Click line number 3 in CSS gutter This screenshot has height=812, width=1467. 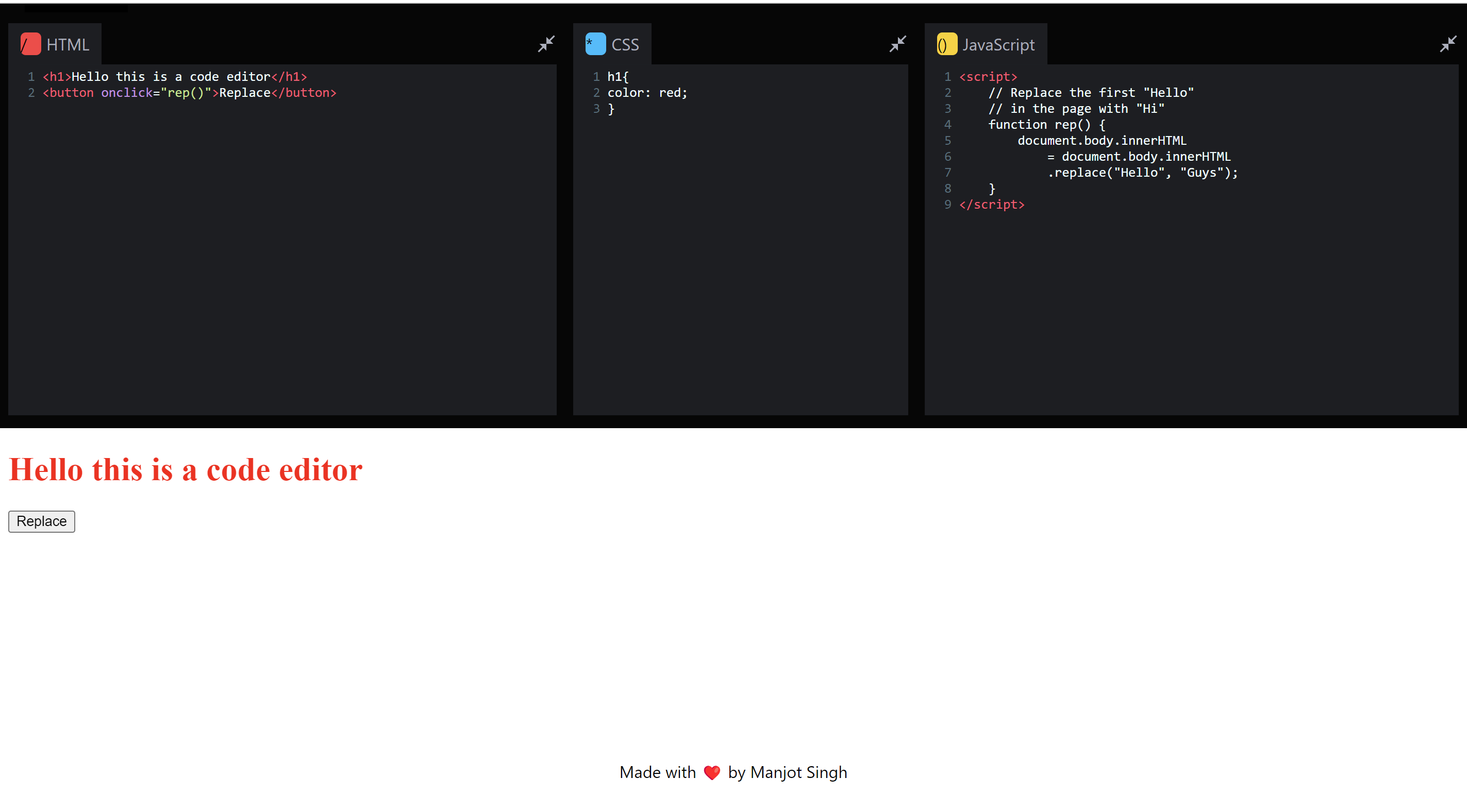(x=596, y=108)
